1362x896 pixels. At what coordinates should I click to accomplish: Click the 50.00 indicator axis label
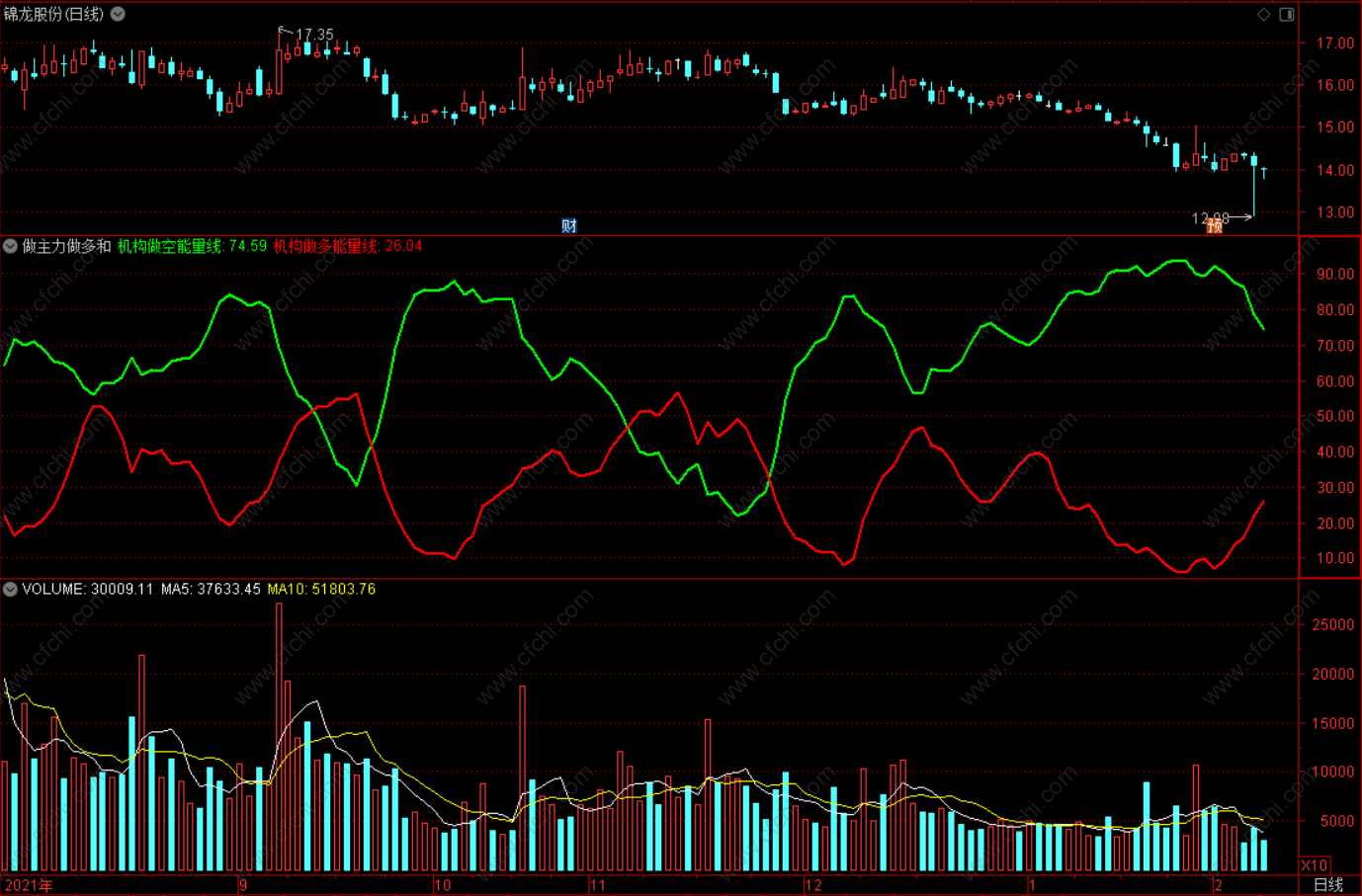pyautogui.click(x=1335, y=417)
